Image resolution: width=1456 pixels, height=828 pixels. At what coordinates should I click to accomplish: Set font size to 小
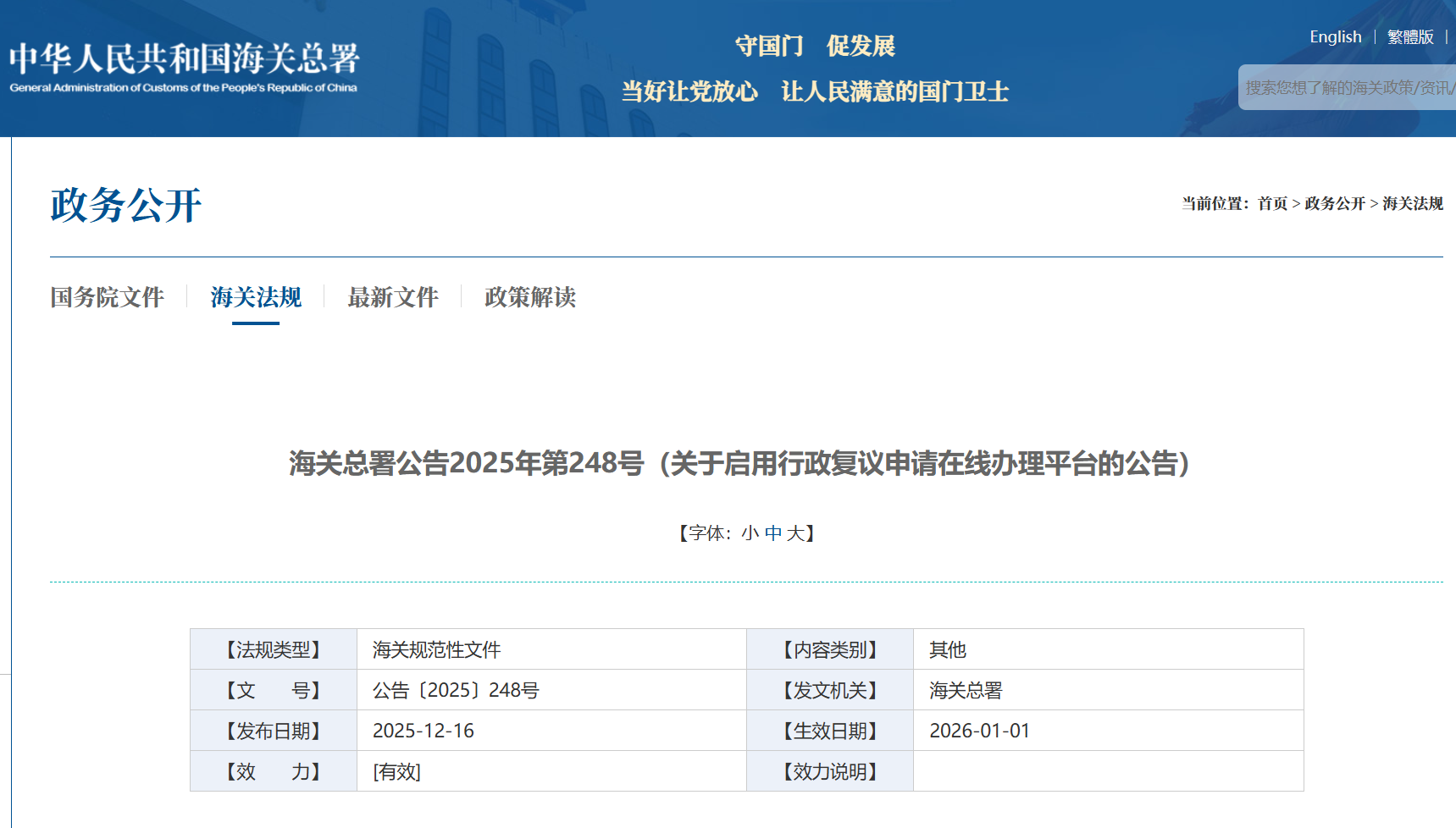click(x=750, y=533)
